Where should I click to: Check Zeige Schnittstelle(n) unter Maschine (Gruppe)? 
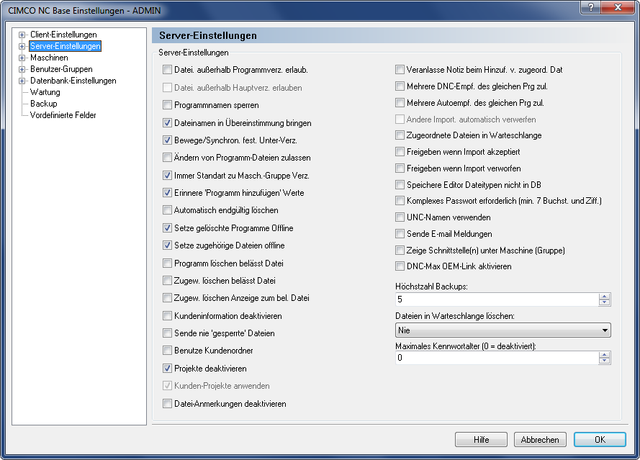coord(400,250)
